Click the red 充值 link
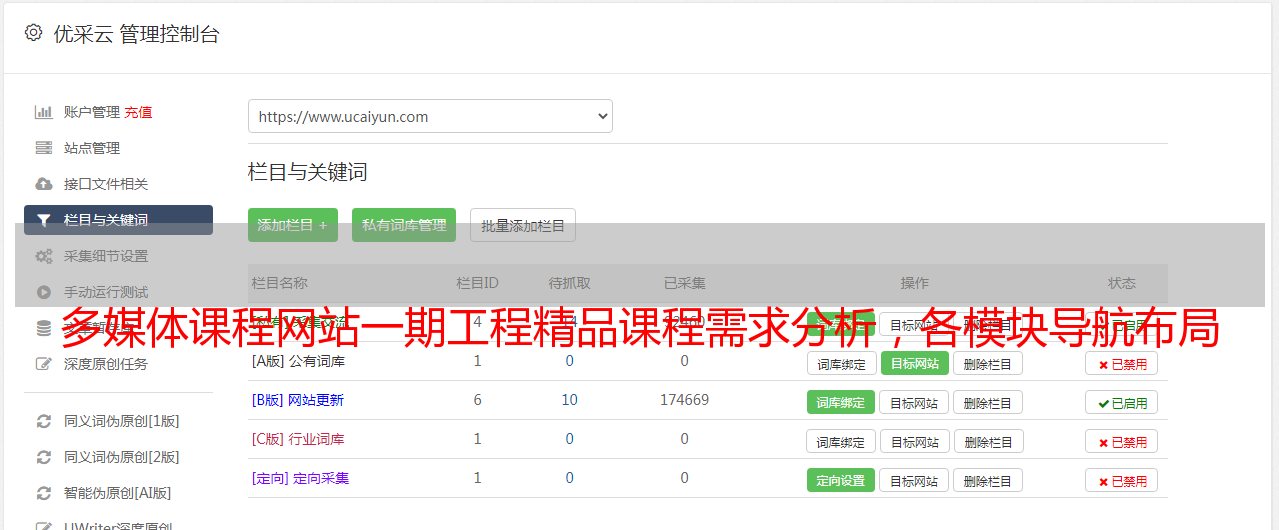The width and height of the screenshot is (1279, 530). click(139, 112)
